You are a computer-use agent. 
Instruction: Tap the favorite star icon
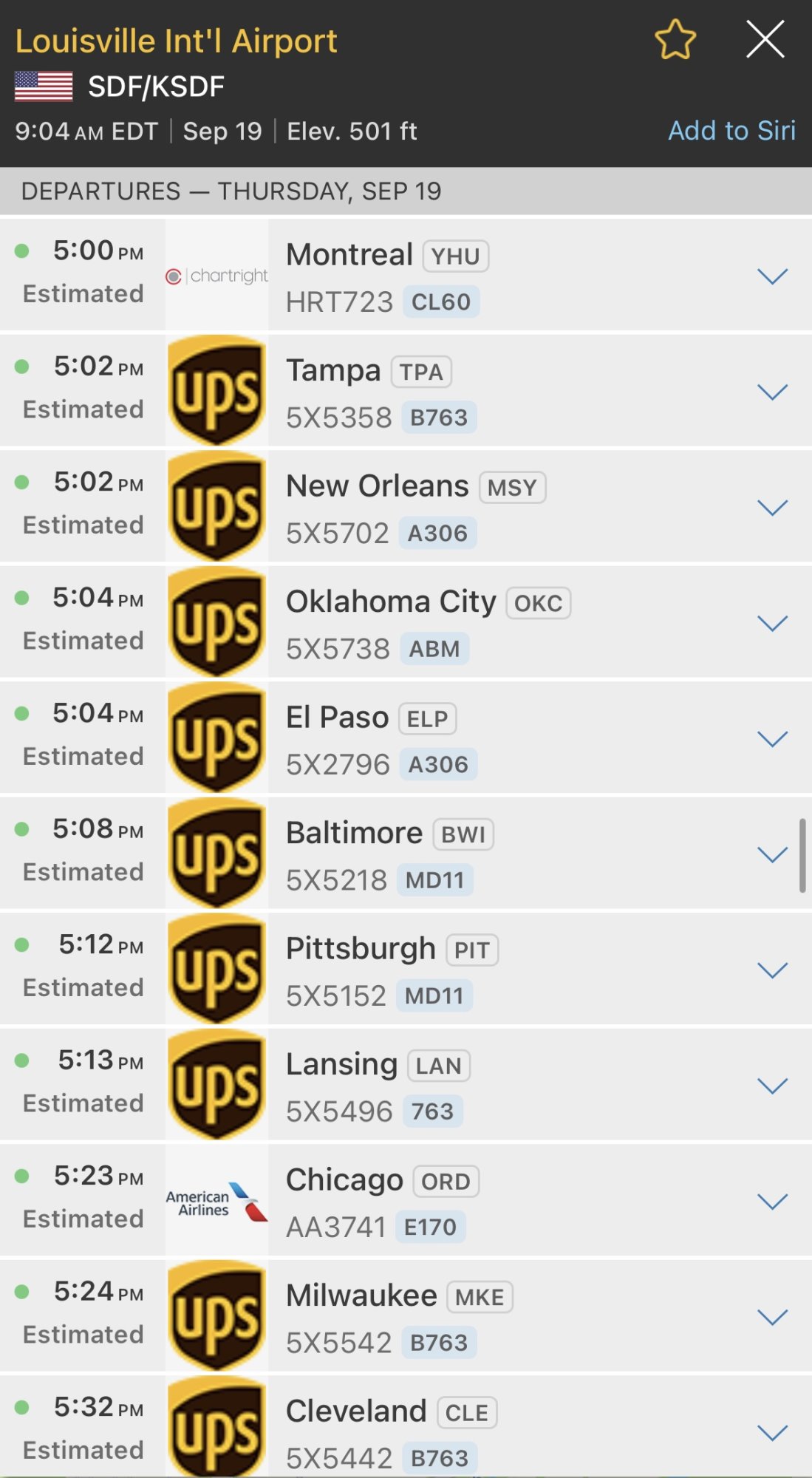tap(675, 40)
